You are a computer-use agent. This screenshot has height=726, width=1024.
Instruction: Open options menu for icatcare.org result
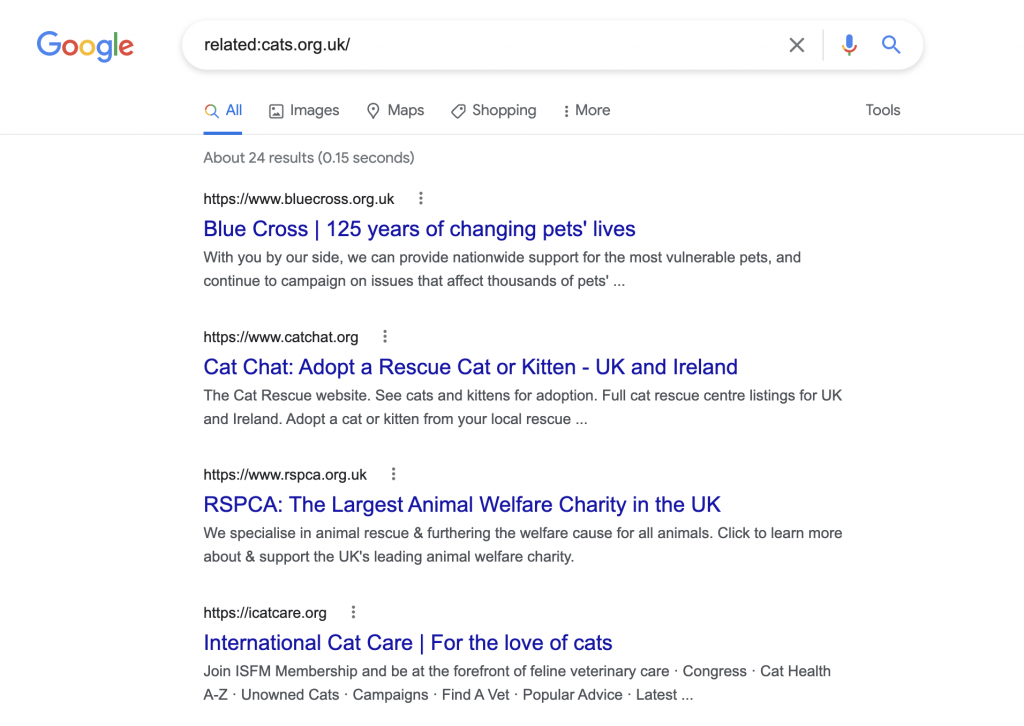point(353,612)
